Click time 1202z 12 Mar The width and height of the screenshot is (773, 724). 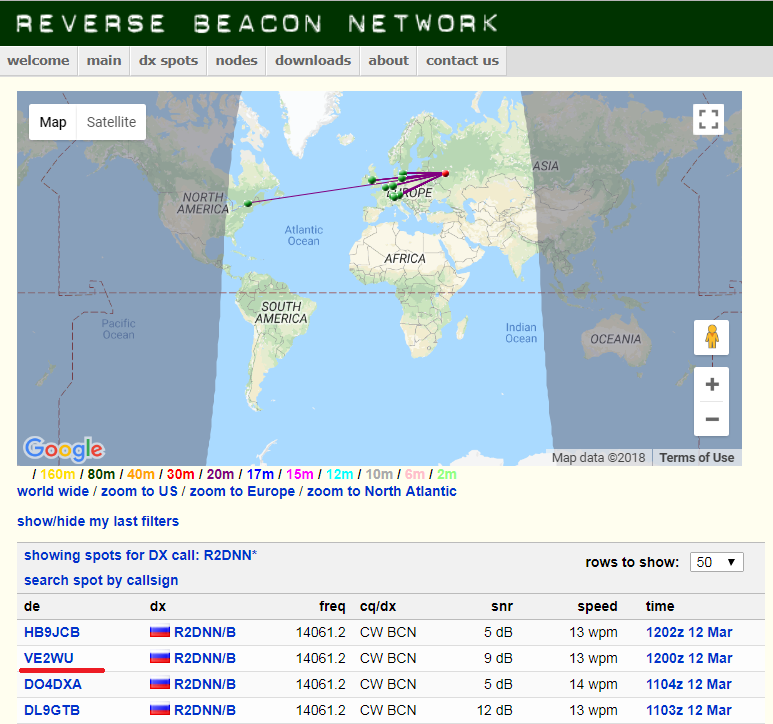(x=689, y=632)
